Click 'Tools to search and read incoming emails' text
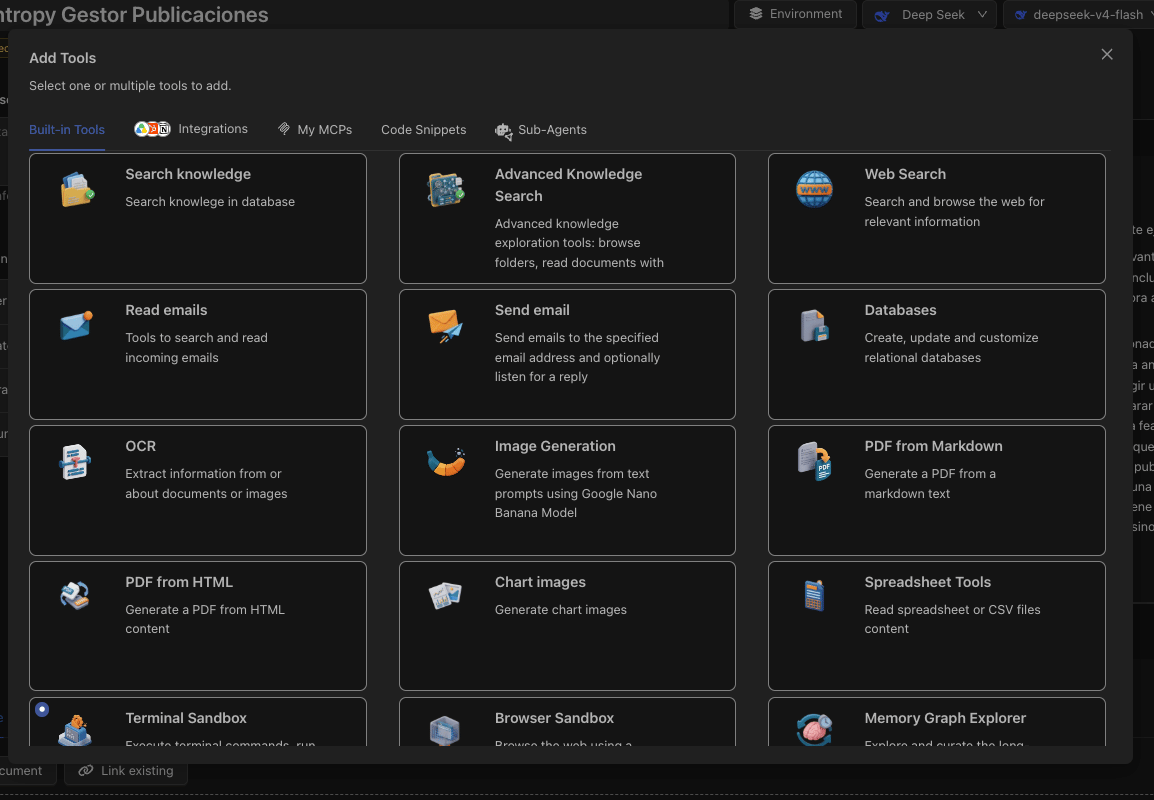 pos(197,347)
